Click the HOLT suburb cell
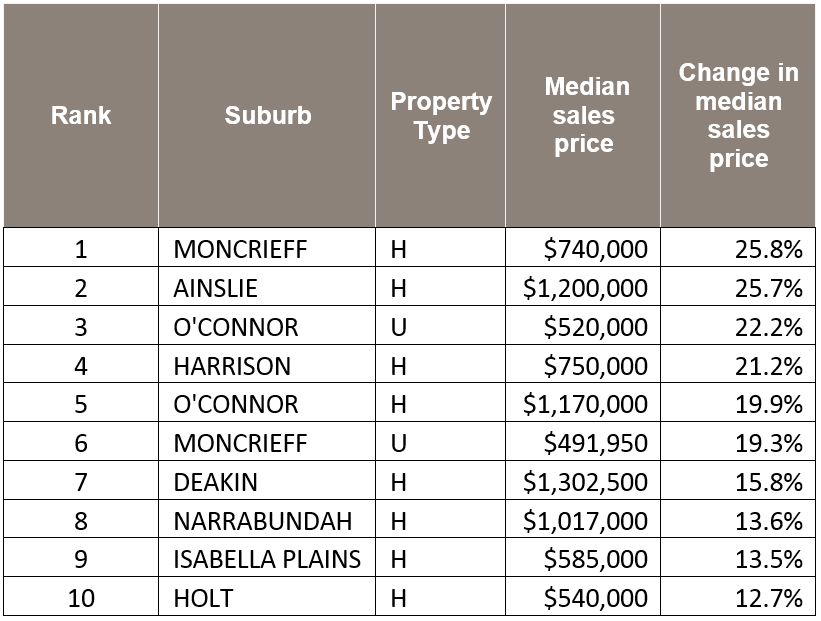821x621 pixels. pyautogui.click(x=203, y=599)
